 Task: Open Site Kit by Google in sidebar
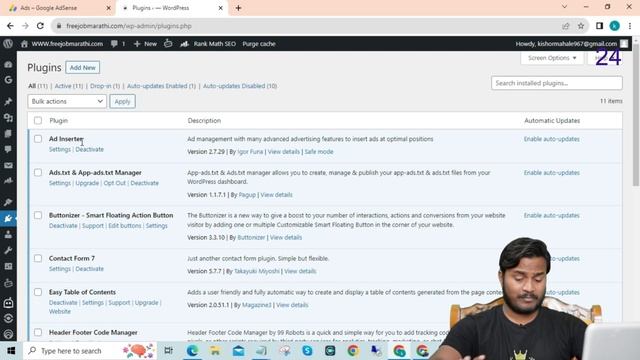tap(8, 80)
